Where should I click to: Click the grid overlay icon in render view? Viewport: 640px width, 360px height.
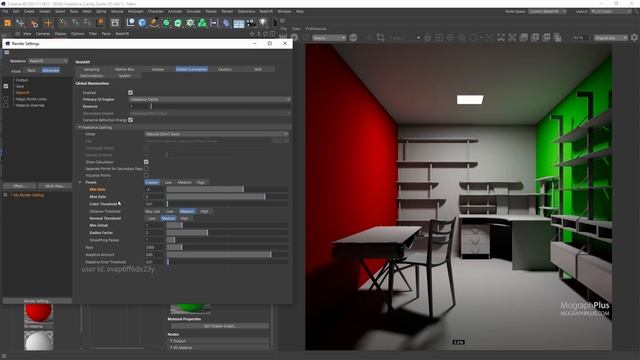439,38
